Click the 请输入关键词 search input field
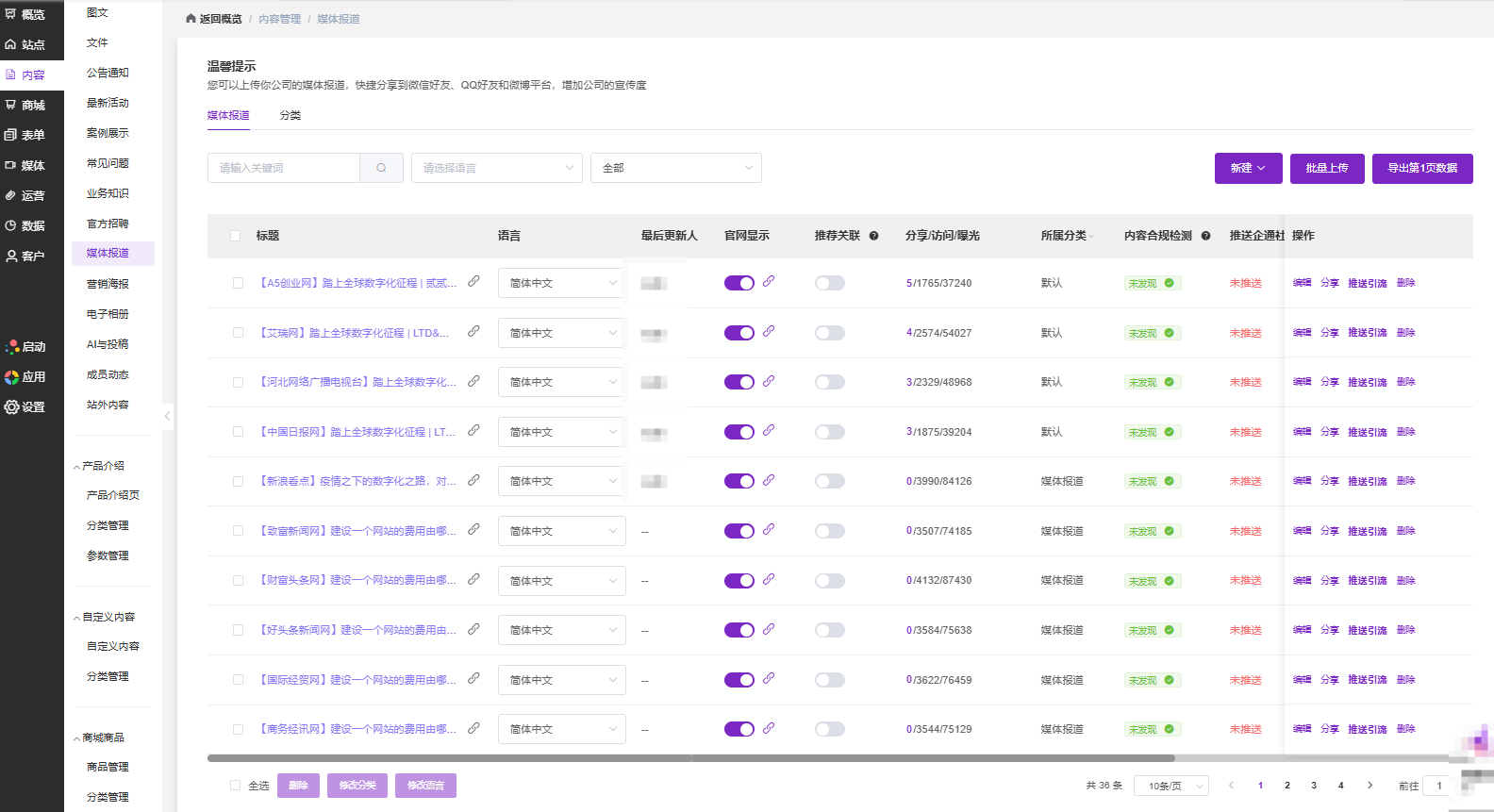Image resolution: width=1494 pixels, height=812 pixels. point(283,168)
